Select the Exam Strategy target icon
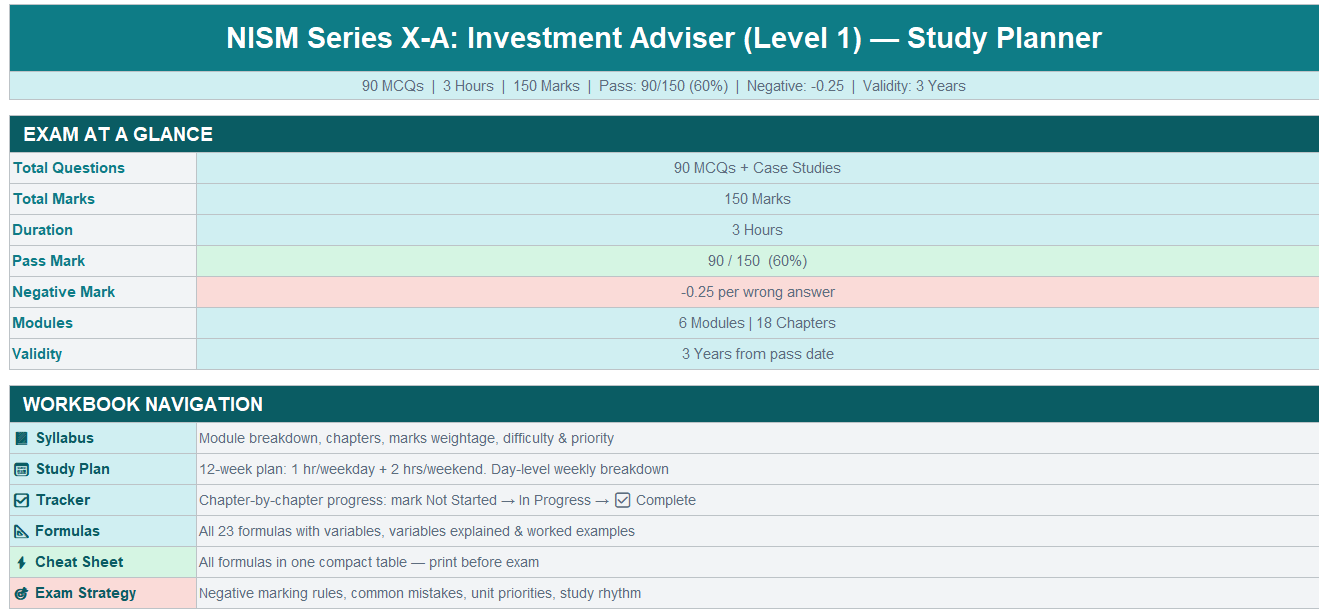This screenshot has width=1324, height=615. tap(20, 592)
